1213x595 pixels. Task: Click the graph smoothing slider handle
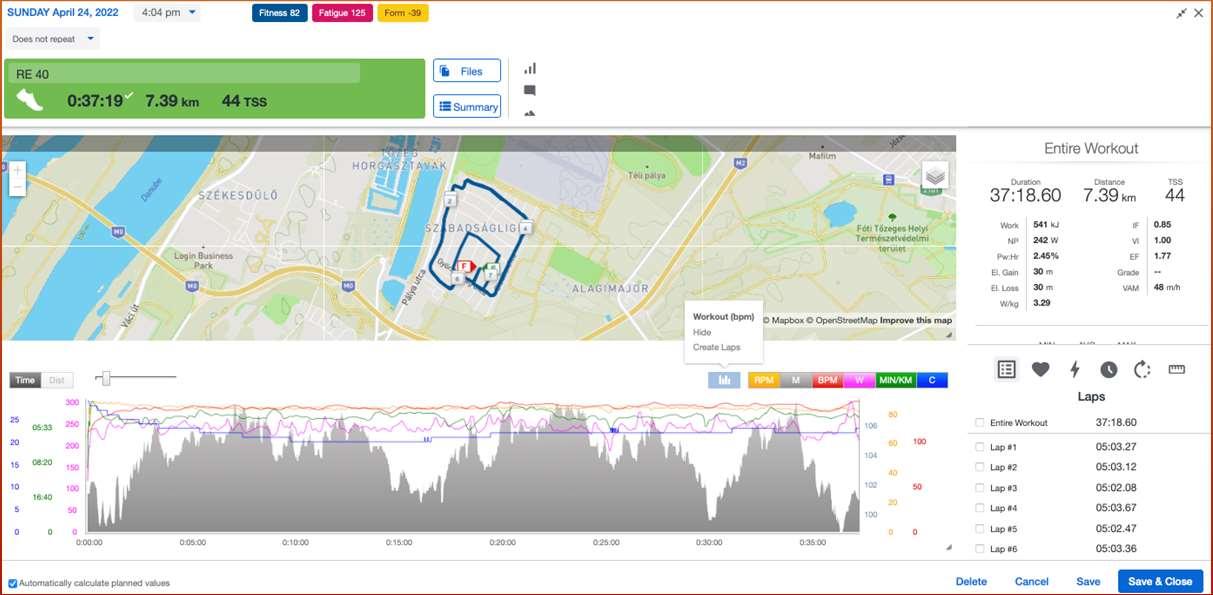[x=106, y=377]
